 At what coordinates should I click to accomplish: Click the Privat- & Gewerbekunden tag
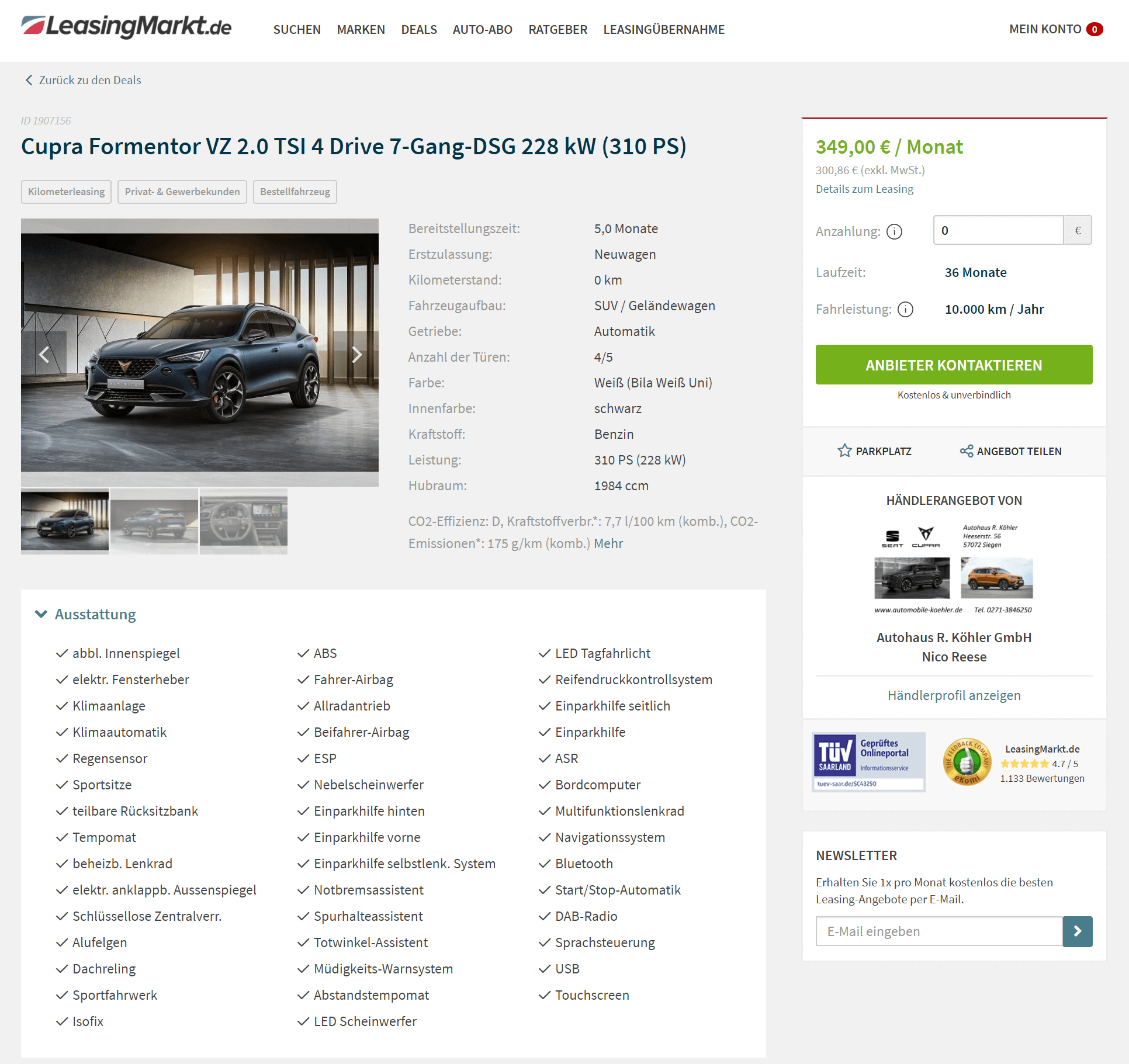click(182, 192)
